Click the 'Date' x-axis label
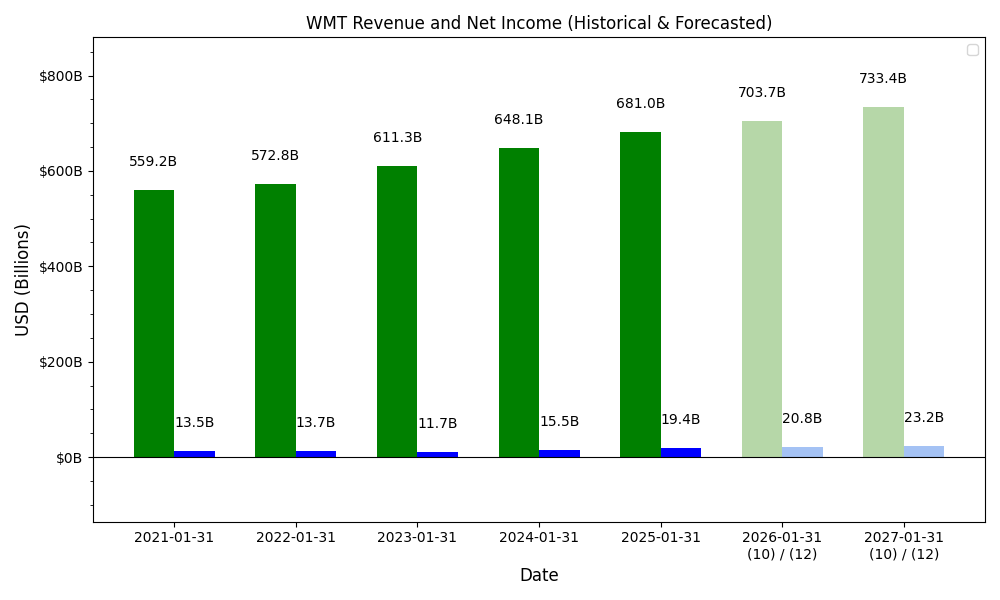1000x600 pixels. [x=539, y=575]
